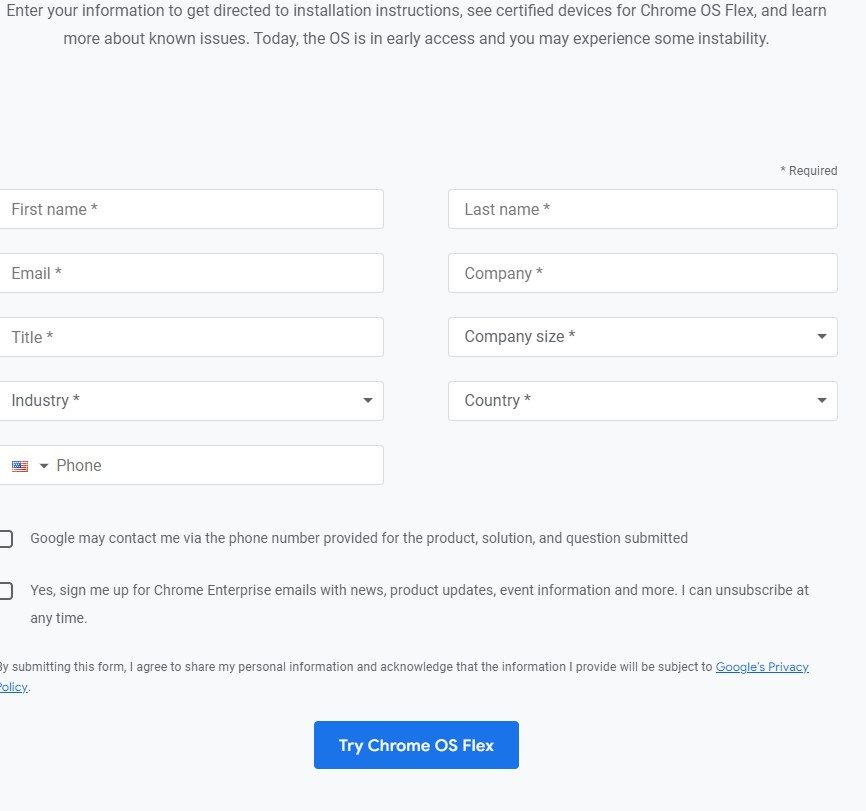The width and height of the screenshot is (866, 811).
Task: Click into the Phone number field
Action: (x=215, y=465)
